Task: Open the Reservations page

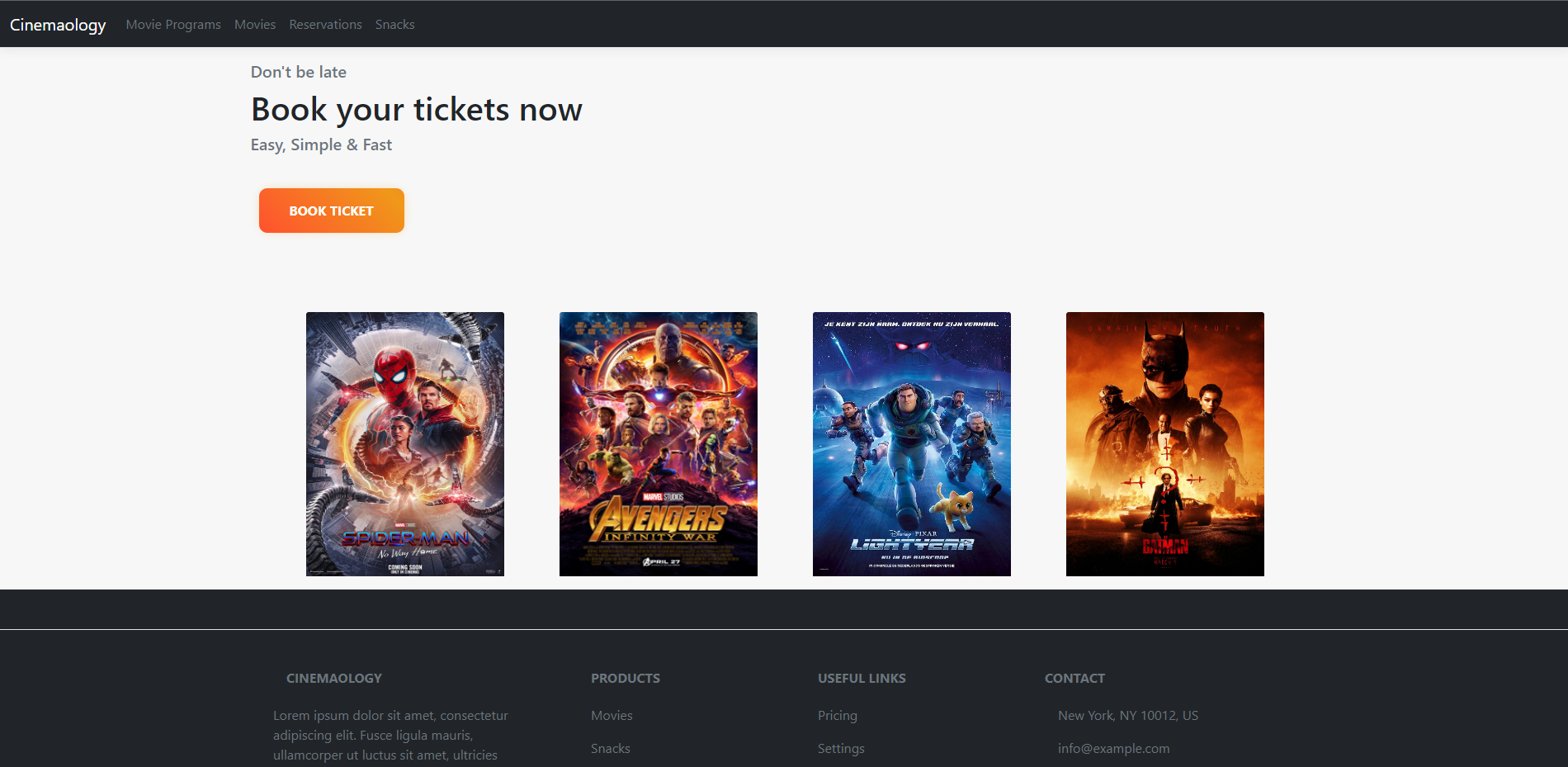Action: [x=324, y=24]
